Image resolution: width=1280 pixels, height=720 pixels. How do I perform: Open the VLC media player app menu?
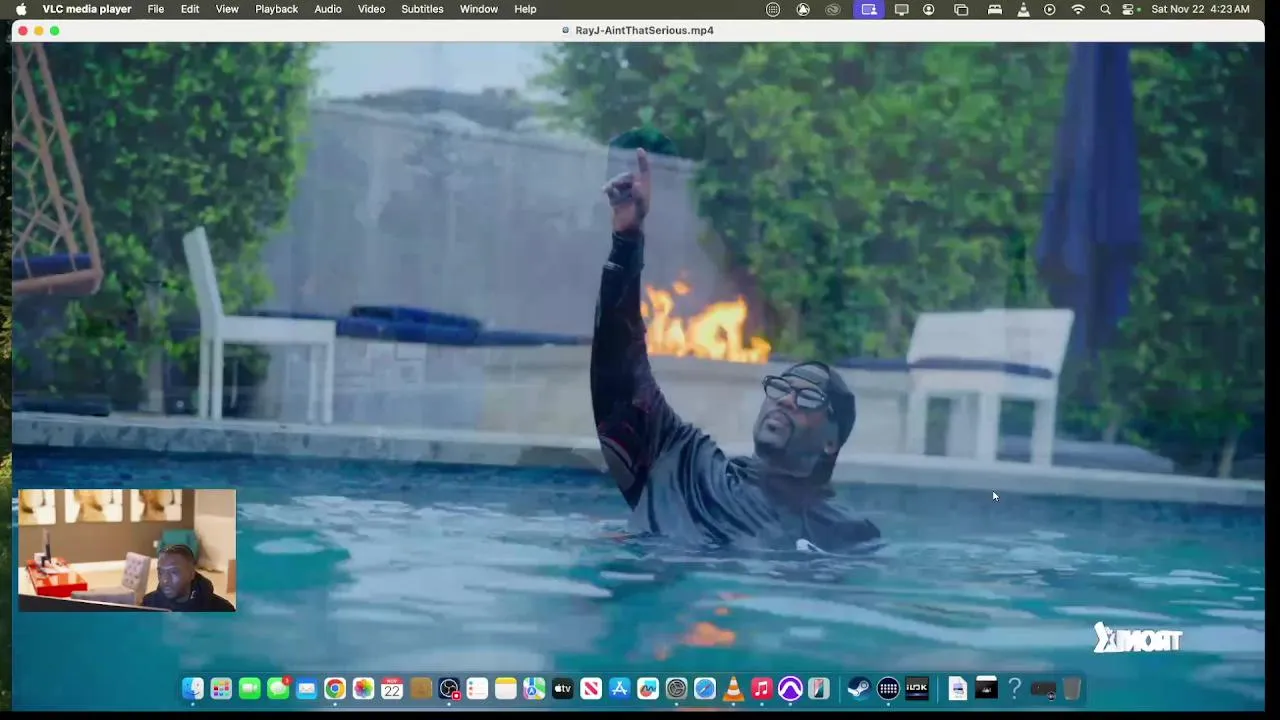coord(87,9)
